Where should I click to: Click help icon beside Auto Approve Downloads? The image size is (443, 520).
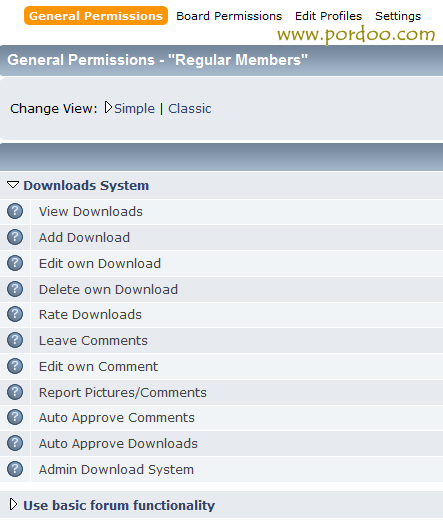click(15, 443)
